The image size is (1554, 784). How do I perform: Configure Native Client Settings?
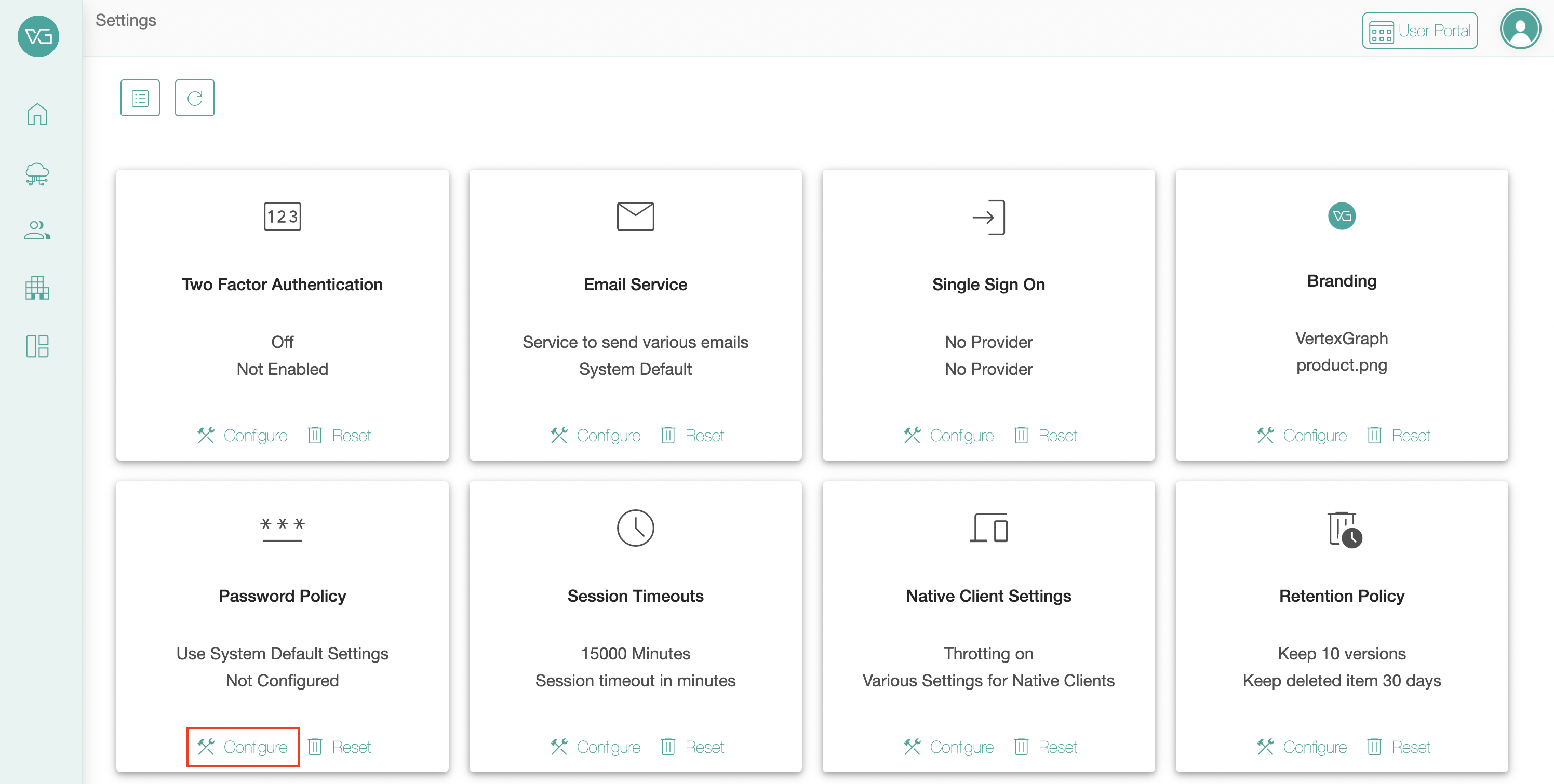[949, 747]
